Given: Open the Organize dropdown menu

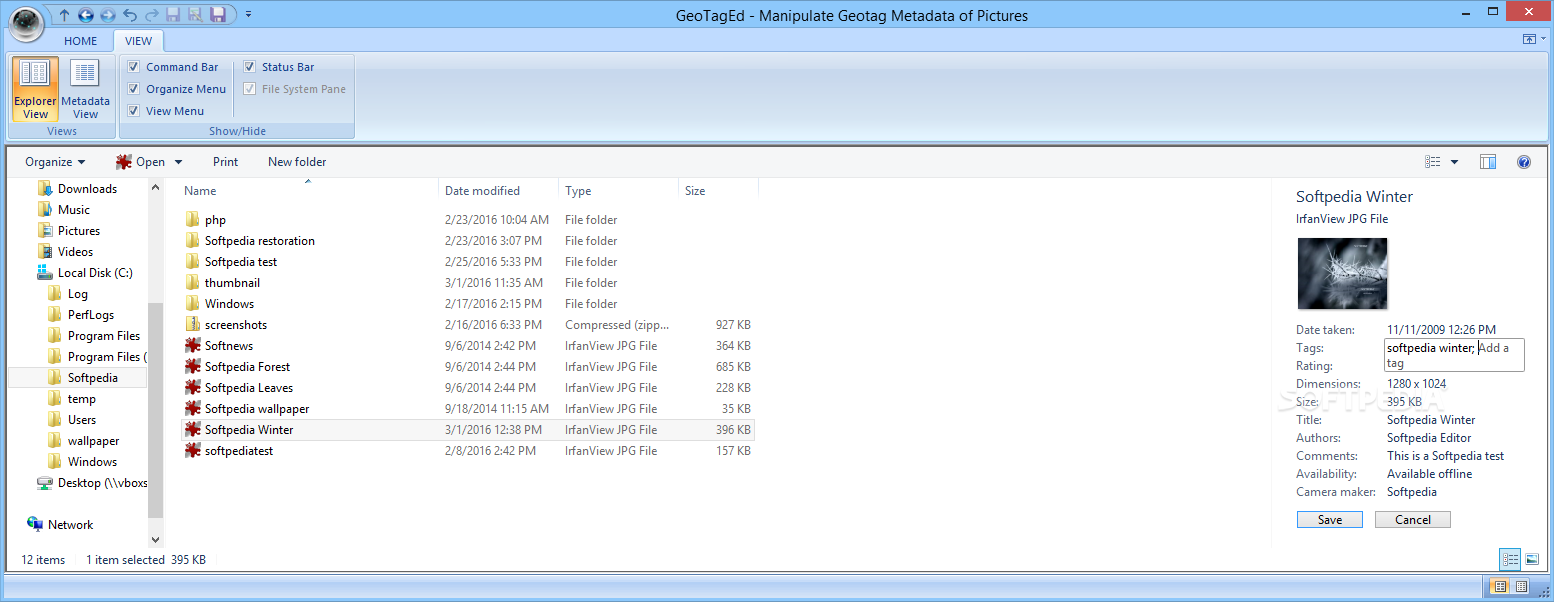Looking at the screenshot, I should pos(55,162).
